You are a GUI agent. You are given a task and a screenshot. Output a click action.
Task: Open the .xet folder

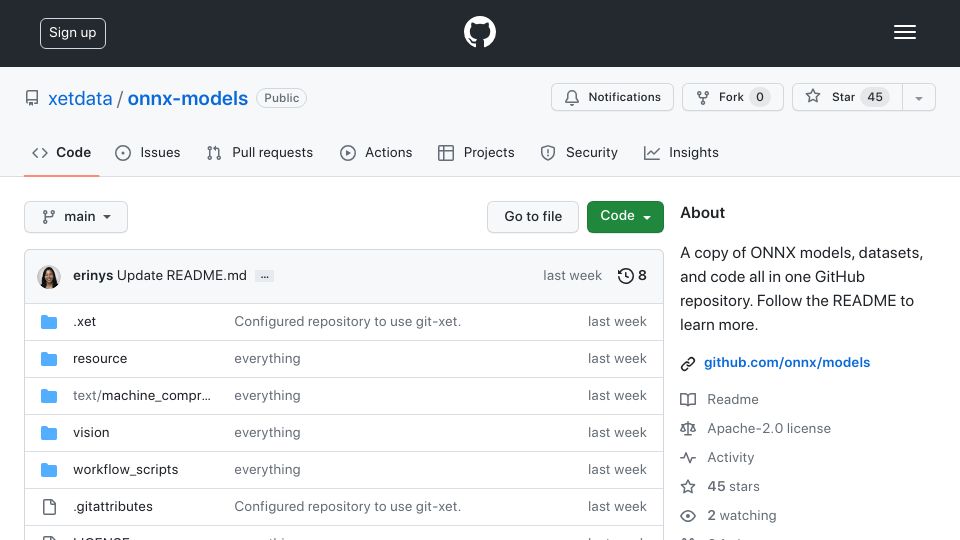pyautogui.click(x=84, y=321)
